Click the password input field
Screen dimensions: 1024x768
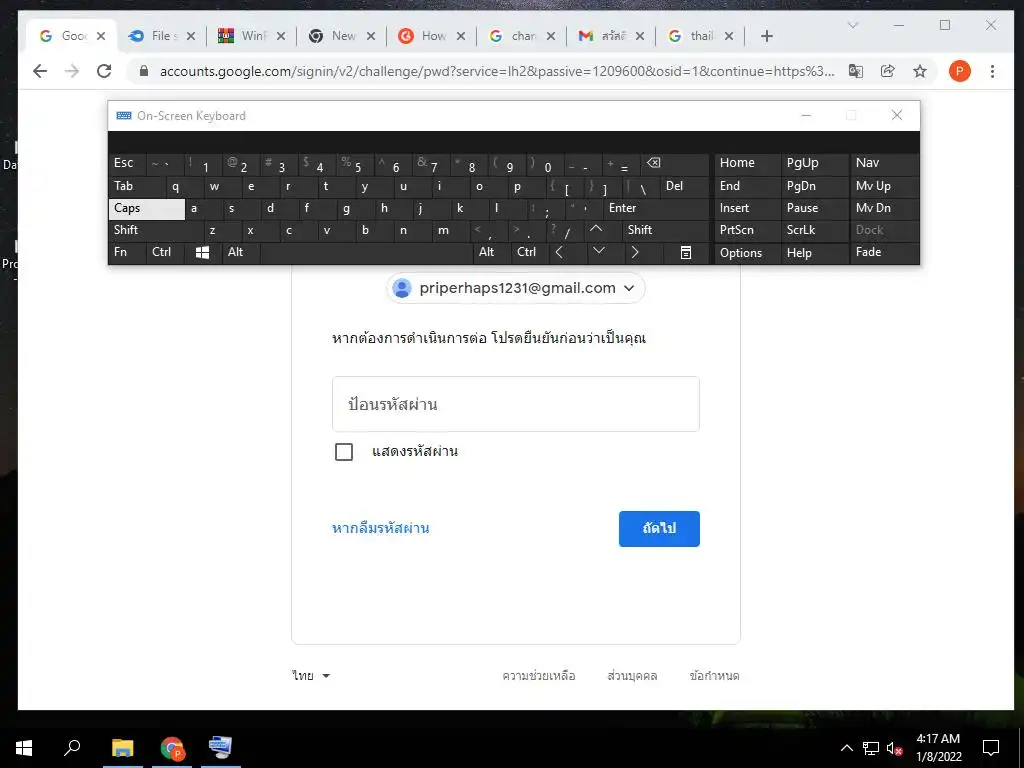pyautogui.click(x=516, y=404)
